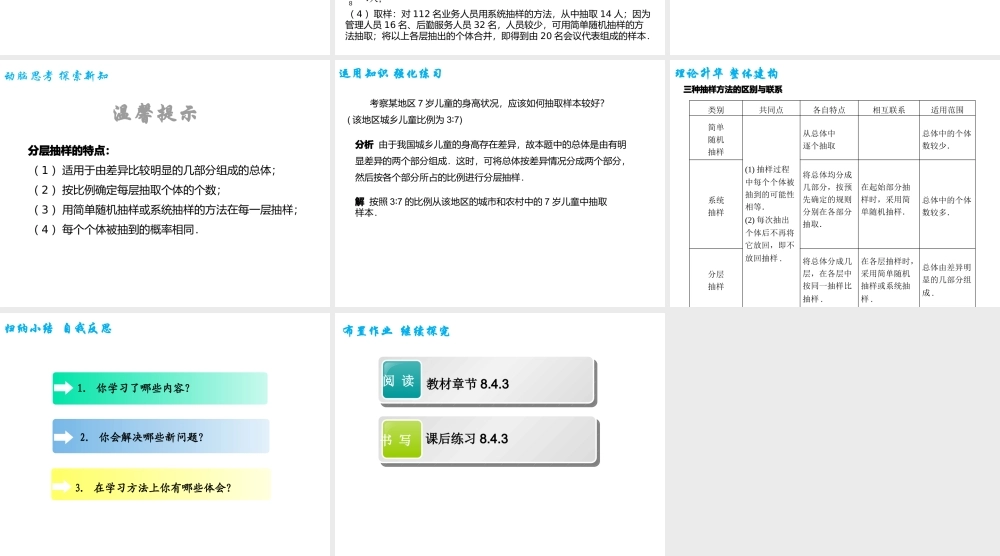Open the 运用知识 强化练习 slide heading
This screenshot has height=556, width=1000.
[x=390, y=73]
